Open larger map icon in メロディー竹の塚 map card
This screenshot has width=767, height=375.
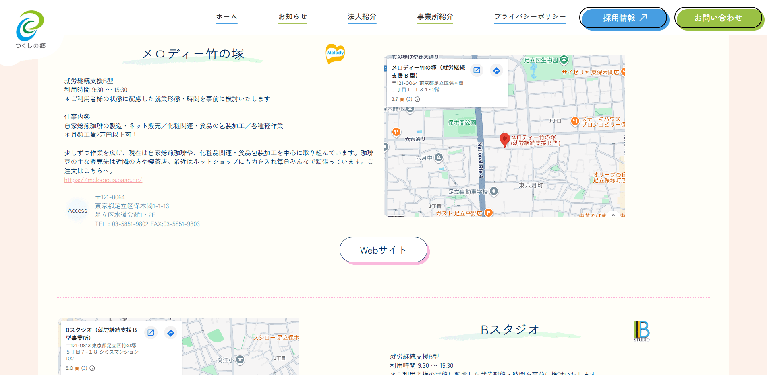pyautogui.click(x=476, y=70)
